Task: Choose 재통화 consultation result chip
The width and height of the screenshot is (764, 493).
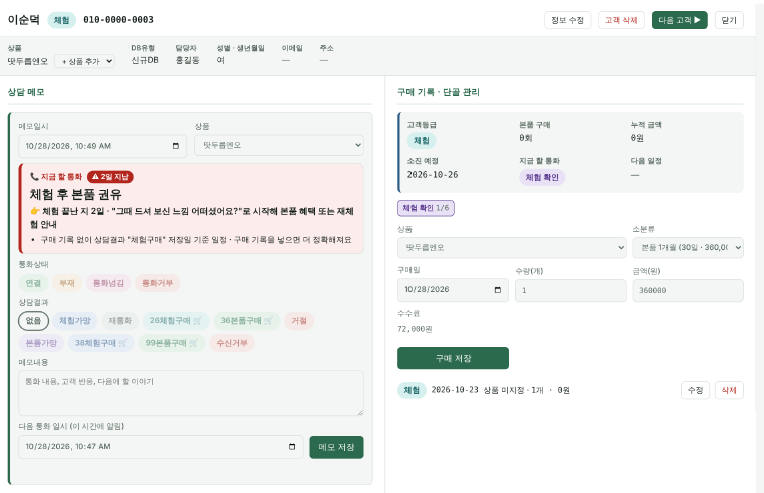Action: coord(120,321)
